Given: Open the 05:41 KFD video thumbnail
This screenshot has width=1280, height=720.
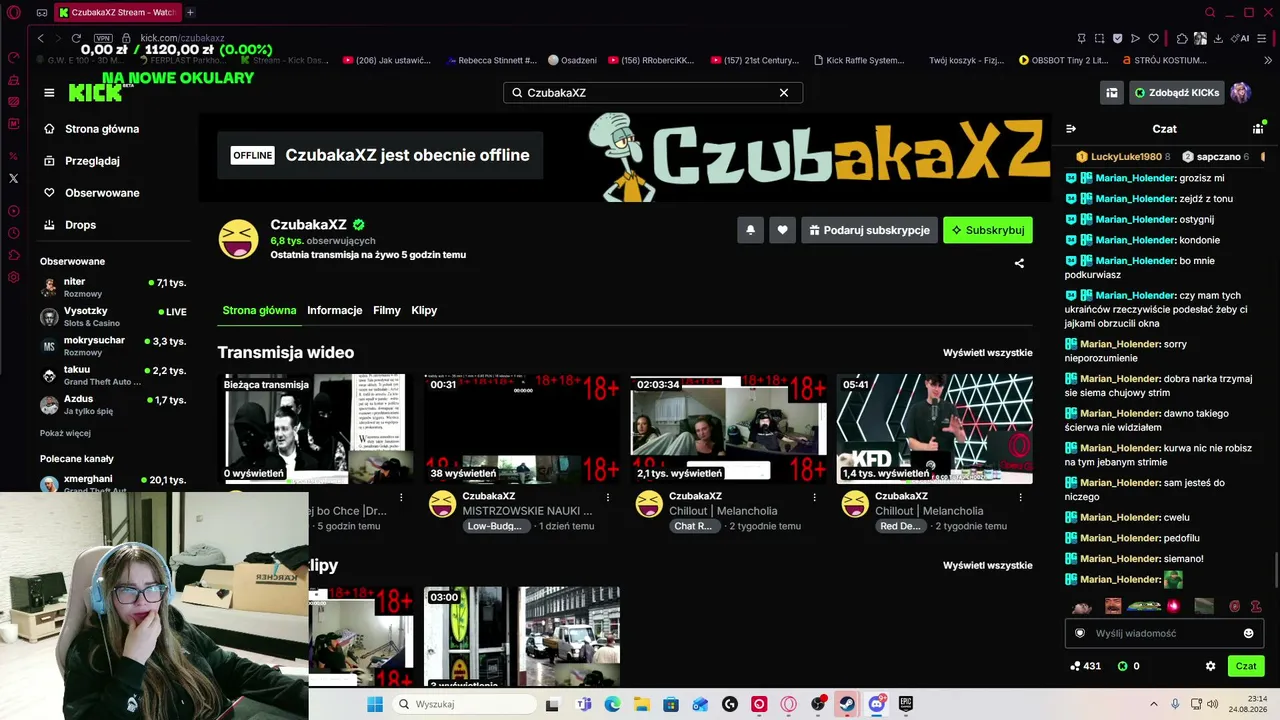Looking at the screenshot, I should (x=935, y=429).
